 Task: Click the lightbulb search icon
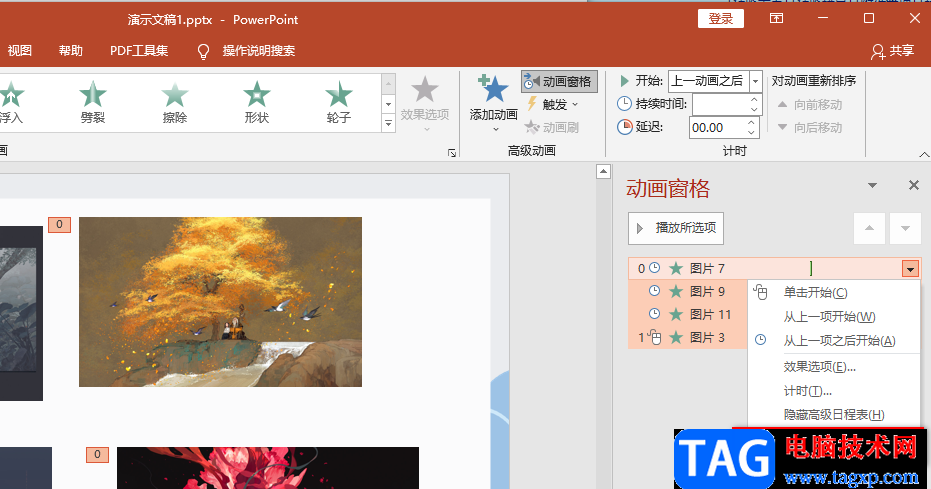click(203, 52)
